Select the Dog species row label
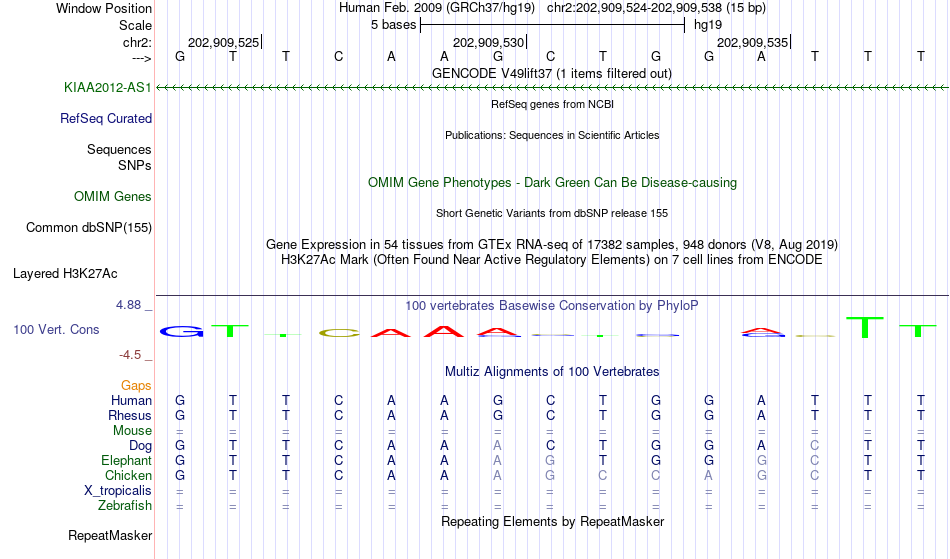 click(140, 446)
